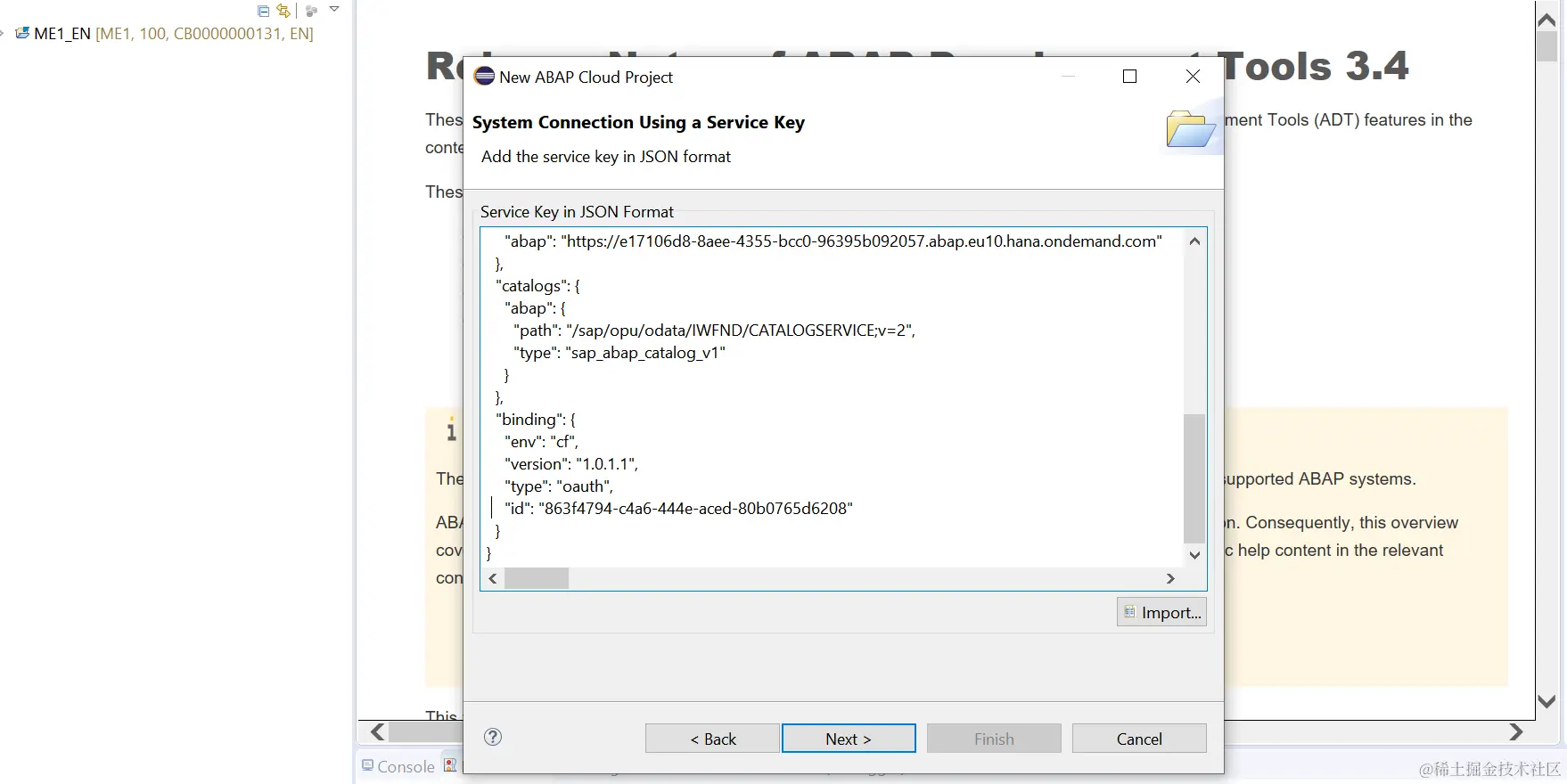Click the "abap" URL line in JSON

pyautogui.click(x=833, y=241)
